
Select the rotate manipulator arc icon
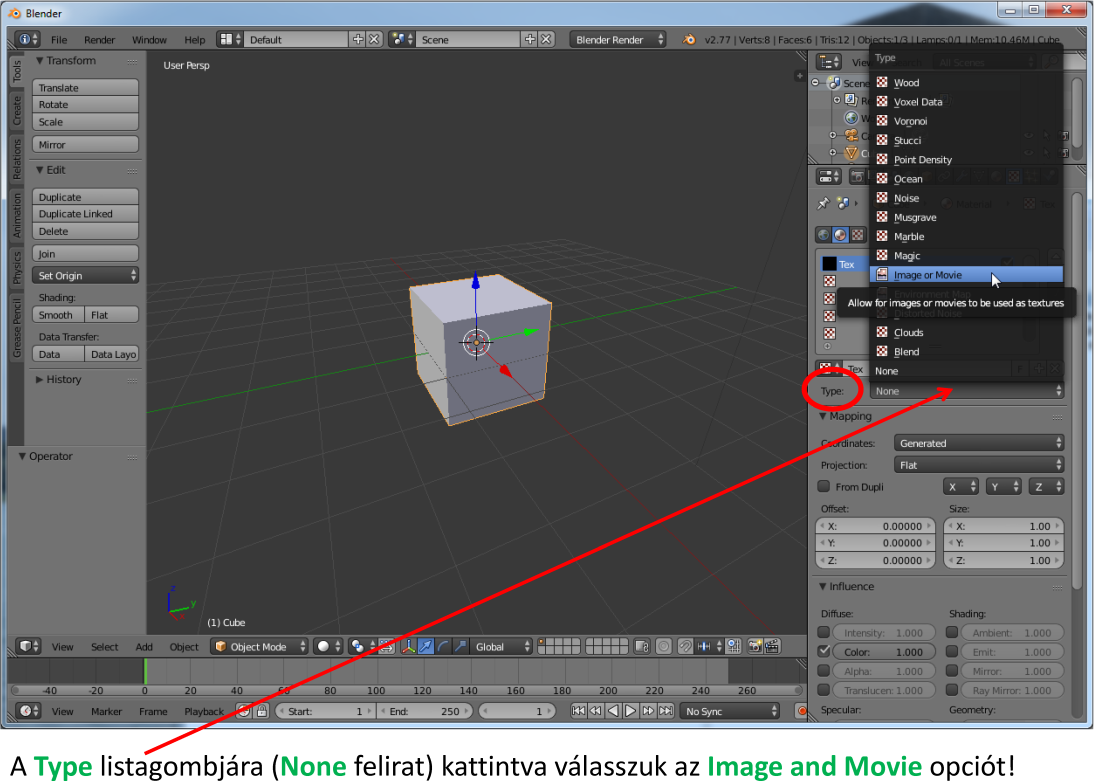coord(442,647)
